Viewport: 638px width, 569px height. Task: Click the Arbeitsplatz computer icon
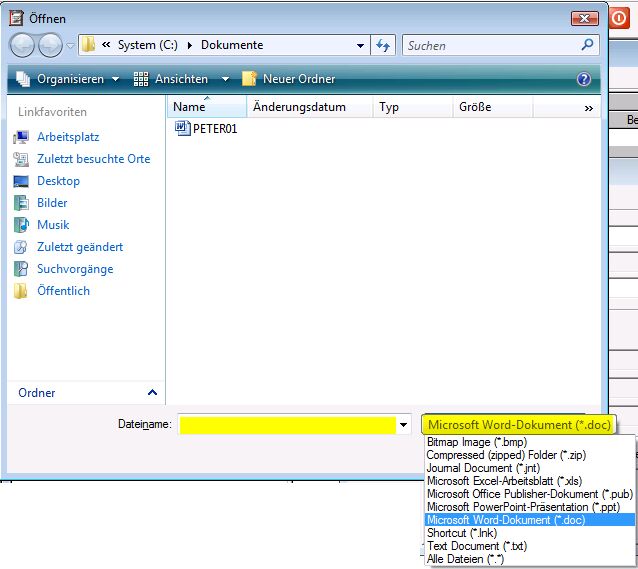pos(21,137)
